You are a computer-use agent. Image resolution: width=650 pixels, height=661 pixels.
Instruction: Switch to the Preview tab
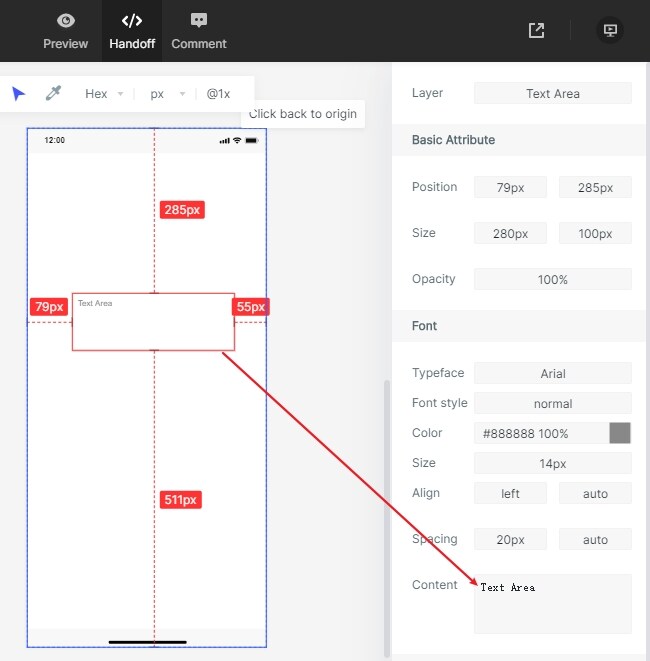point(65,31)
